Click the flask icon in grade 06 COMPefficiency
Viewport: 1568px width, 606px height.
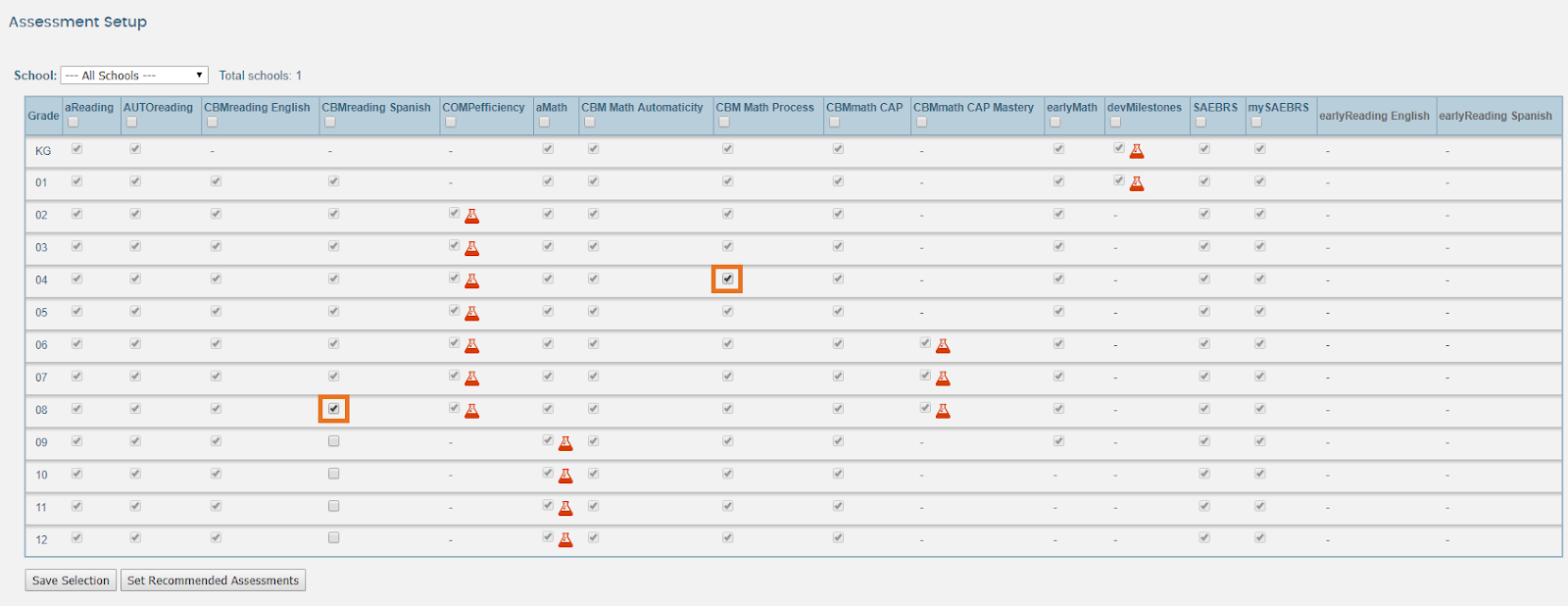(x=471, y=345)
